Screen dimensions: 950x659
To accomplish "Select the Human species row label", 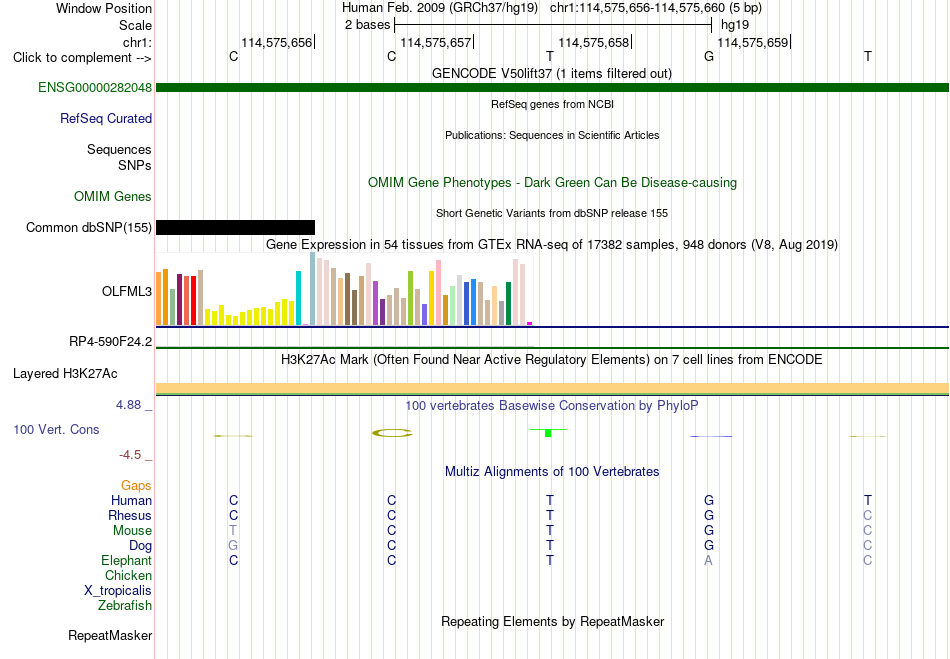I will coord(131,500).
